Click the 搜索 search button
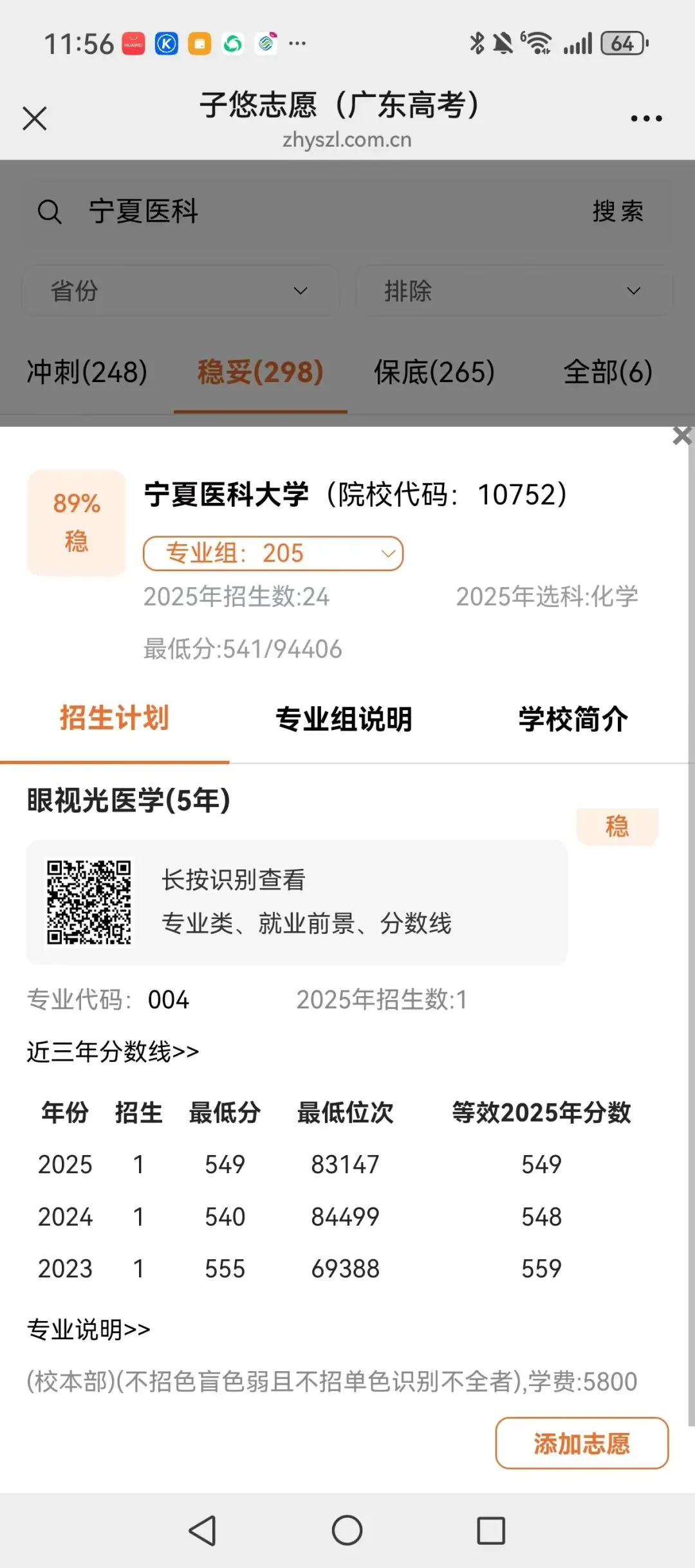This screenshot has width=695, height=1568. click(618, 212)
